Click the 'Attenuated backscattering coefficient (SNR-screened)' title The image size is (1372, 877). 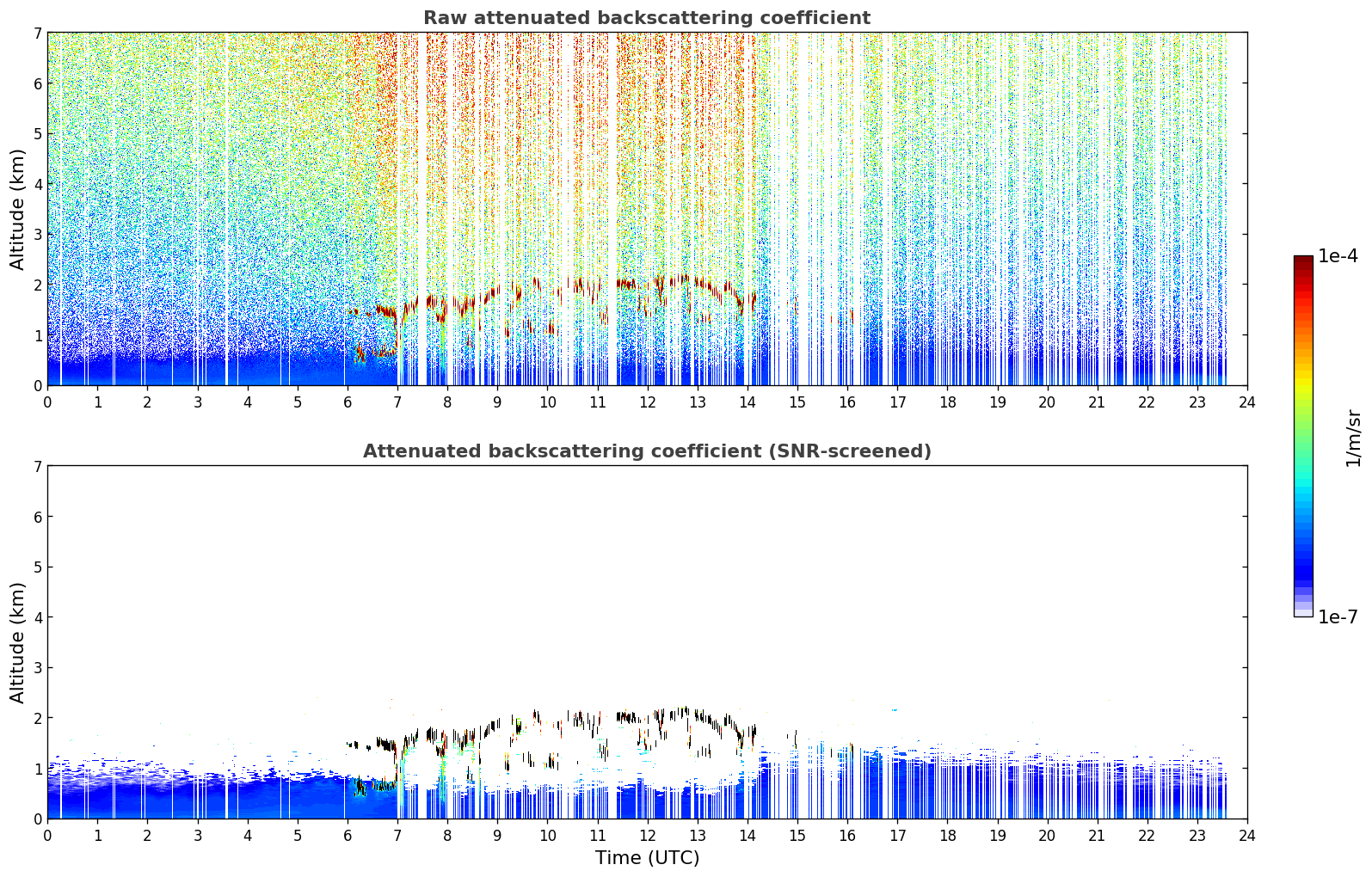(647, 451)
